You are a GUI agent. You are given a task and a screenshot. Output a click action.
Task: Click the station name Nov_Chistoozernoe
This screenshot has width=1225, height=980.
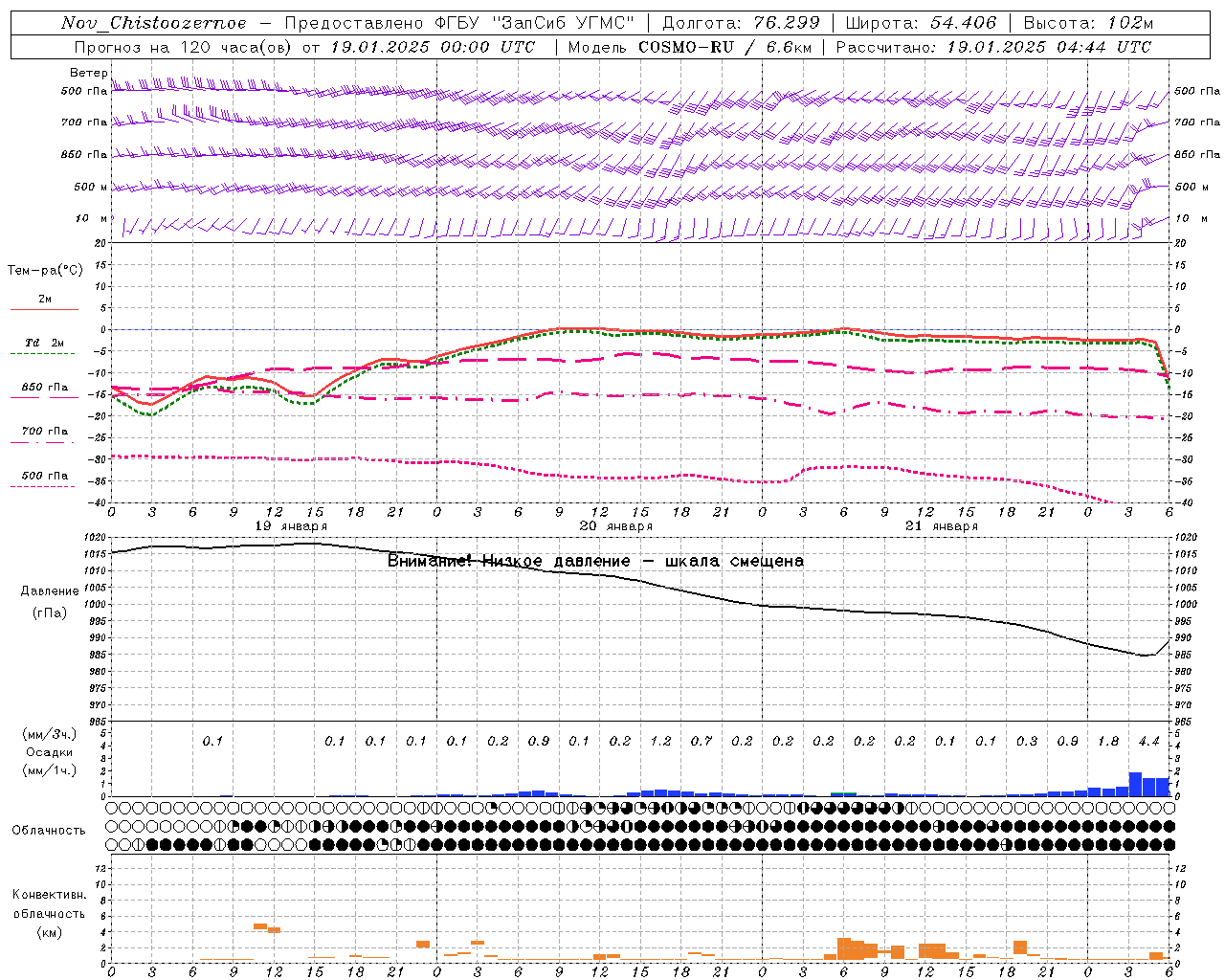(x=154, y=23)
